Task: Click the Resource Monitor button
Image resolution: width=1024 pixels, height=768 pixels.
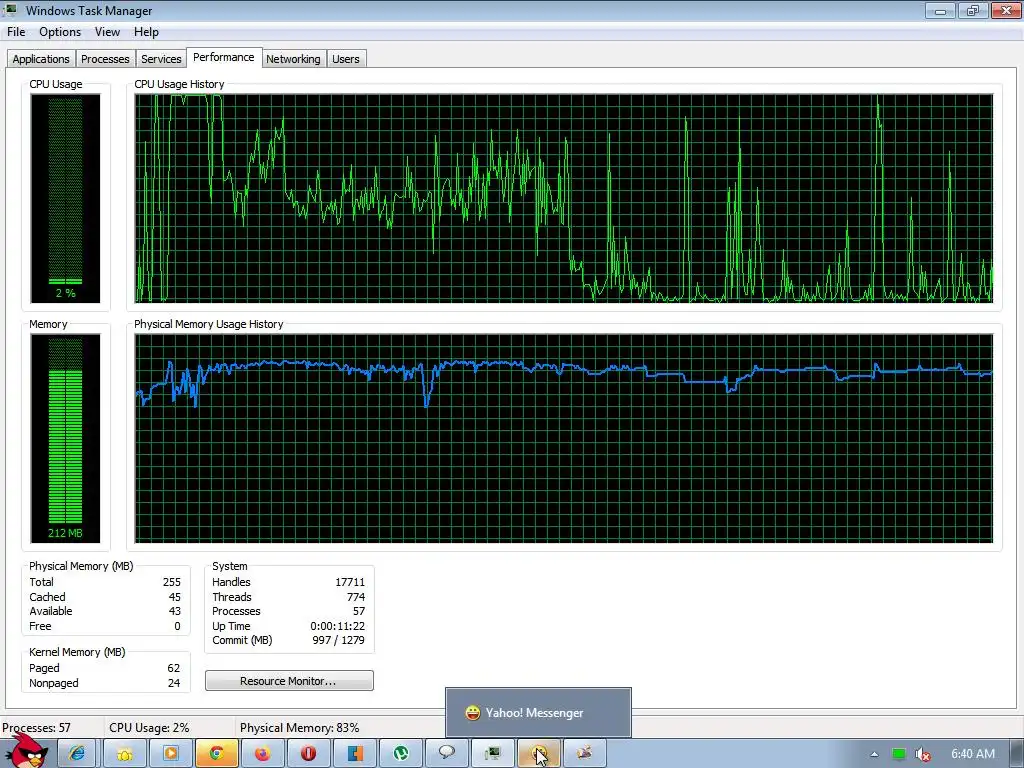Action: pyautogui.click(x=289, y=680)
